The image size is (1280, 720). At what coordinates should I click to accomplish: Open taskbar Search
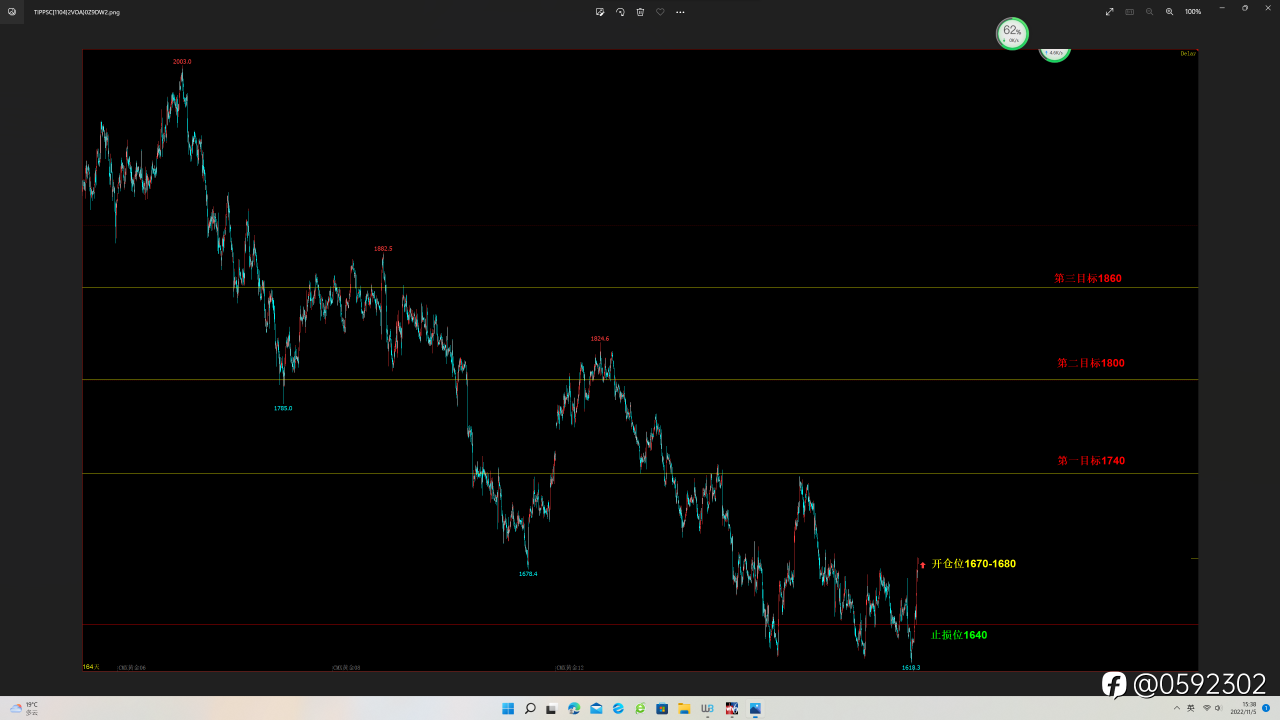click(530, 709)
